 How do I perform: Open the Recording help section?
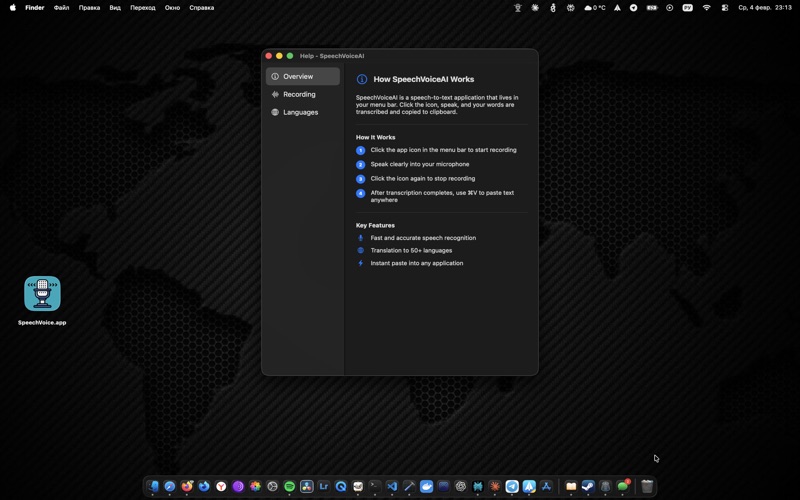click(x=303, y=94)
